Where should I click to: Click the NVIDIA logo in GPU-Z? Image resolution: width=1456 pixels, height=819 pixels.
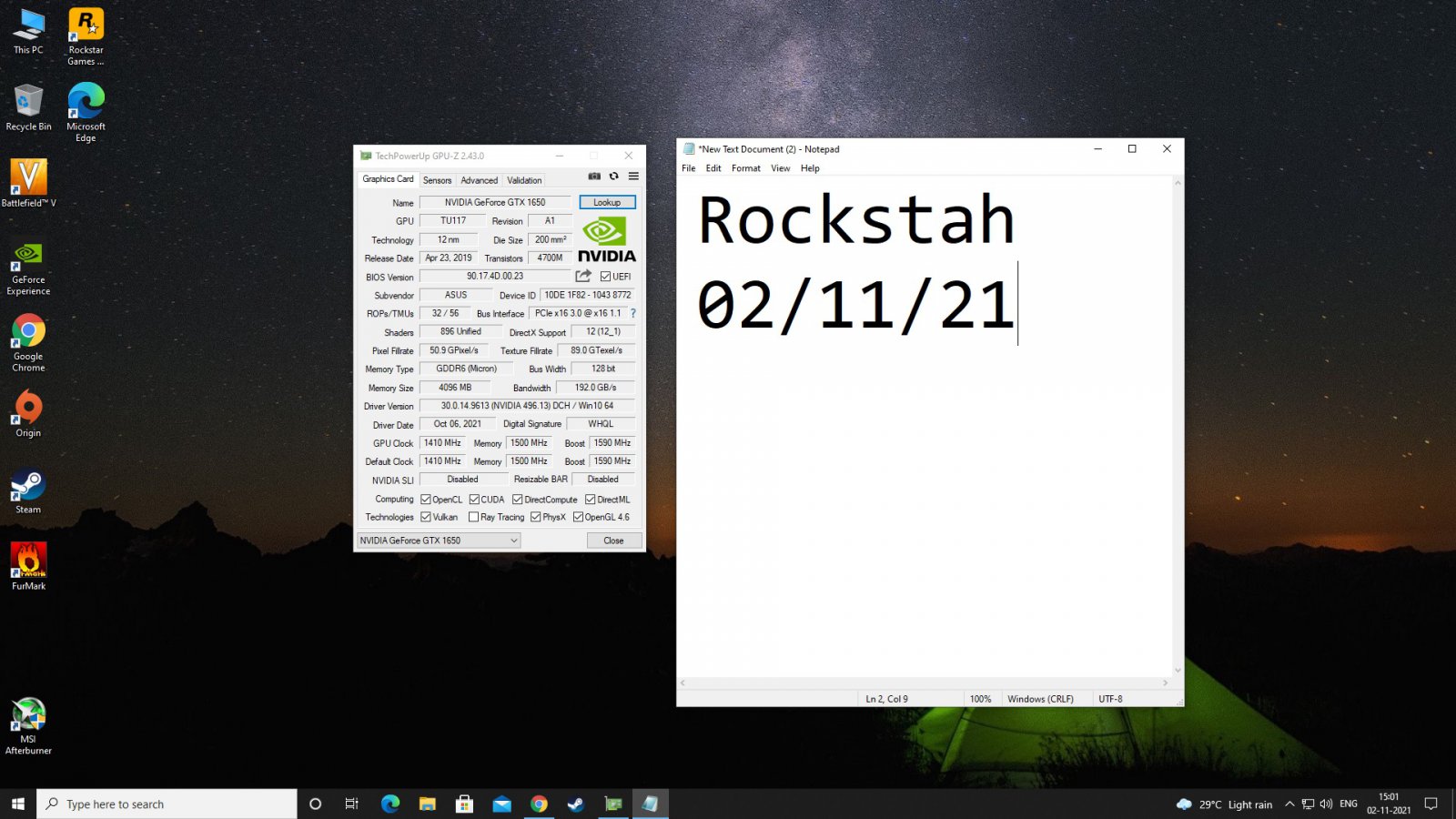pyautogui.click(x=607, y=240)
